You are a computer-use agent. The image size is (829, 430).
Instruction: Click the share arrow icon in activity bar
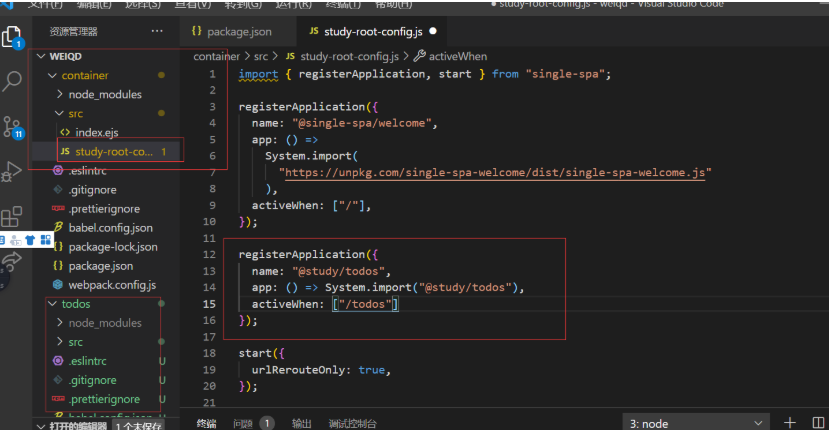(12, 260)
